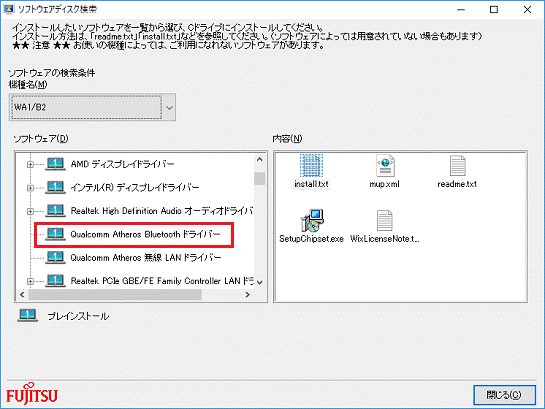Click the software list scroll-up arrow
The width and height of the screenshot is (545, 409).
point(260,159)
